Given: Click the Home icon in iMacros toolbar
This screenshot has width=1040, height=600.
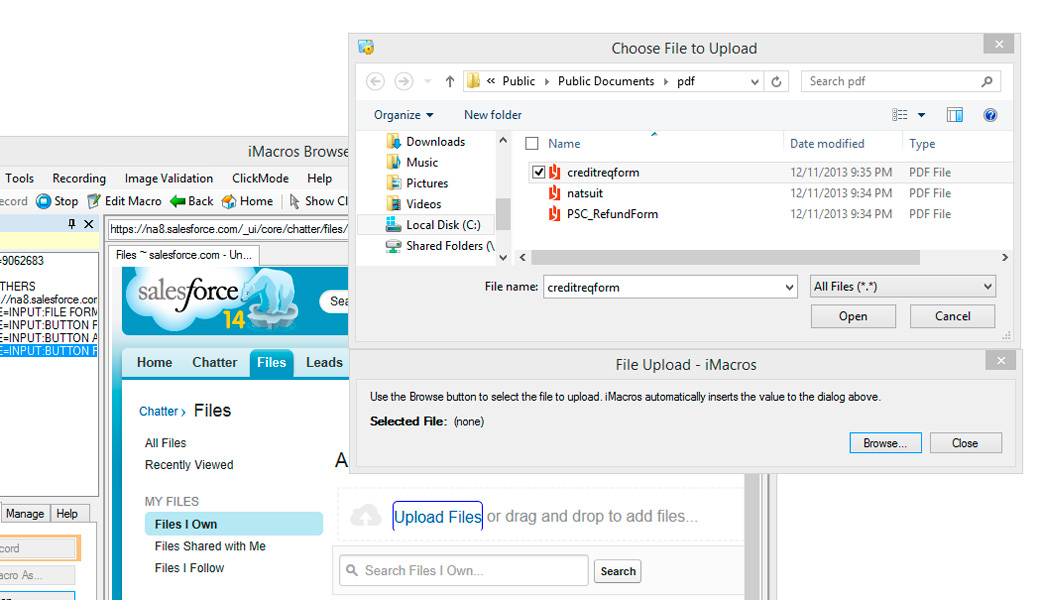Looking at the screenshot, I should [x=229, y=201].
